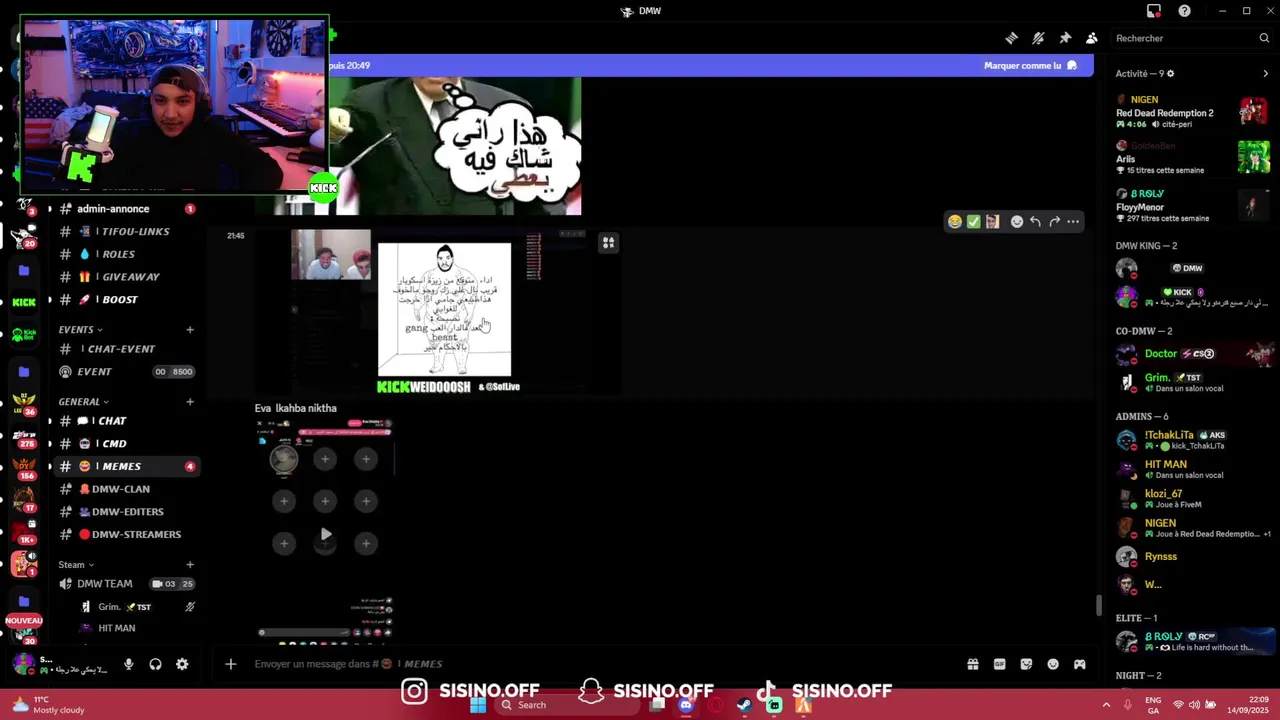Add a channel to EVENTS category plus
Viewport: 1280px width, 720px height.
190,329
